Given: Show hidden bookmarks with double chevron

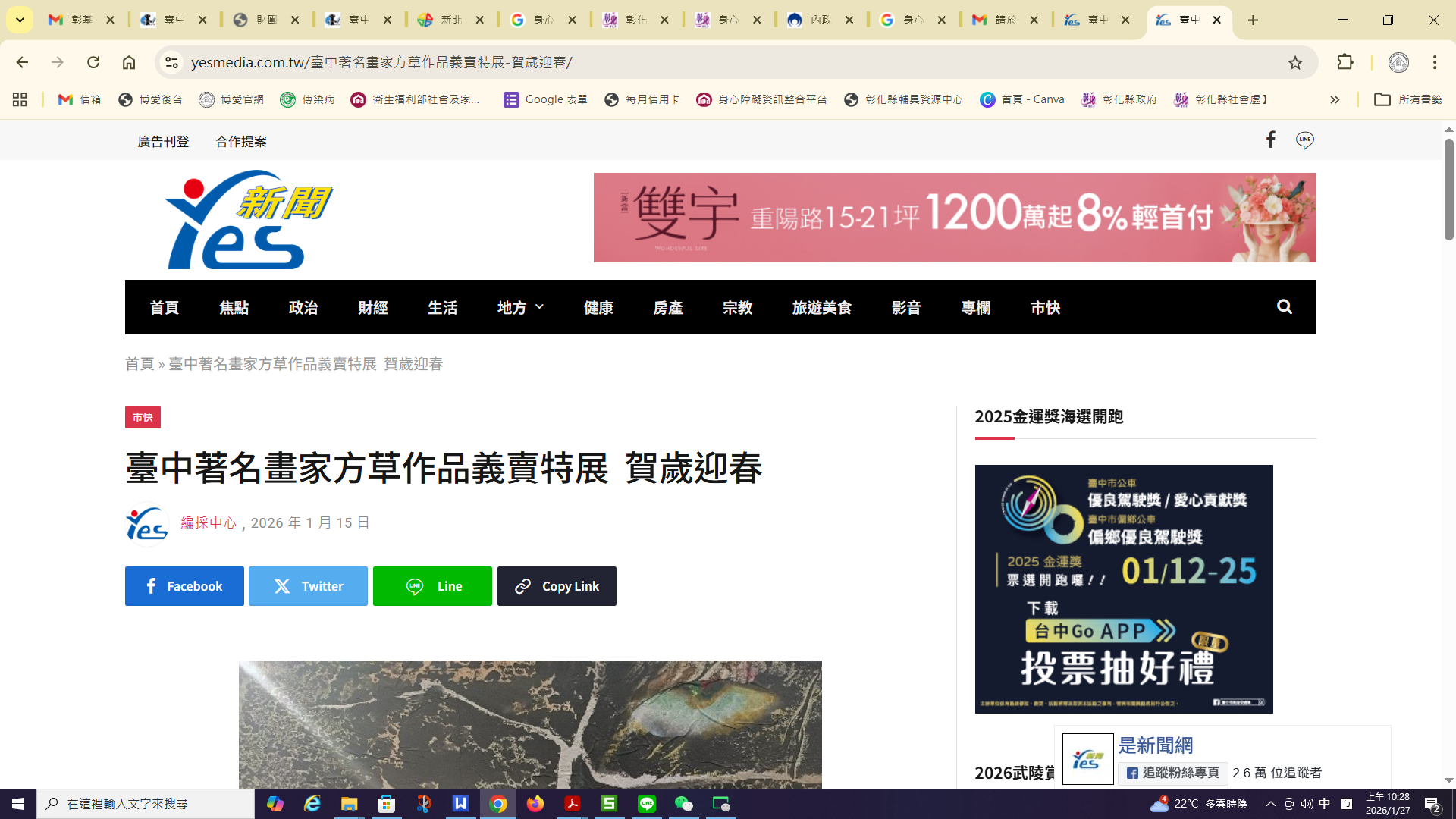Looking at the screenshot, I should (1335, 99).
